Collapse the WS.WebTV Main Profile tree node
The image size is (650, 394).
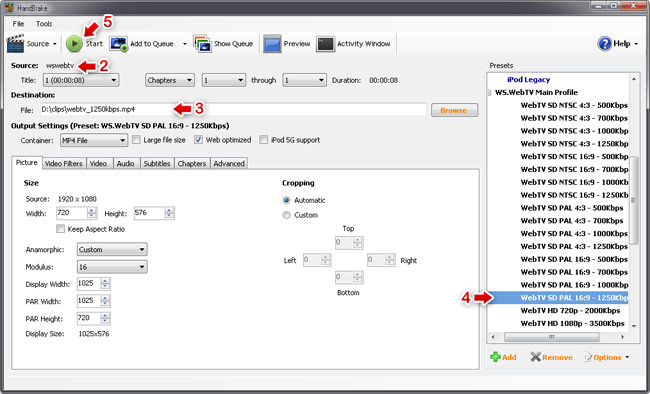[489, 92]
